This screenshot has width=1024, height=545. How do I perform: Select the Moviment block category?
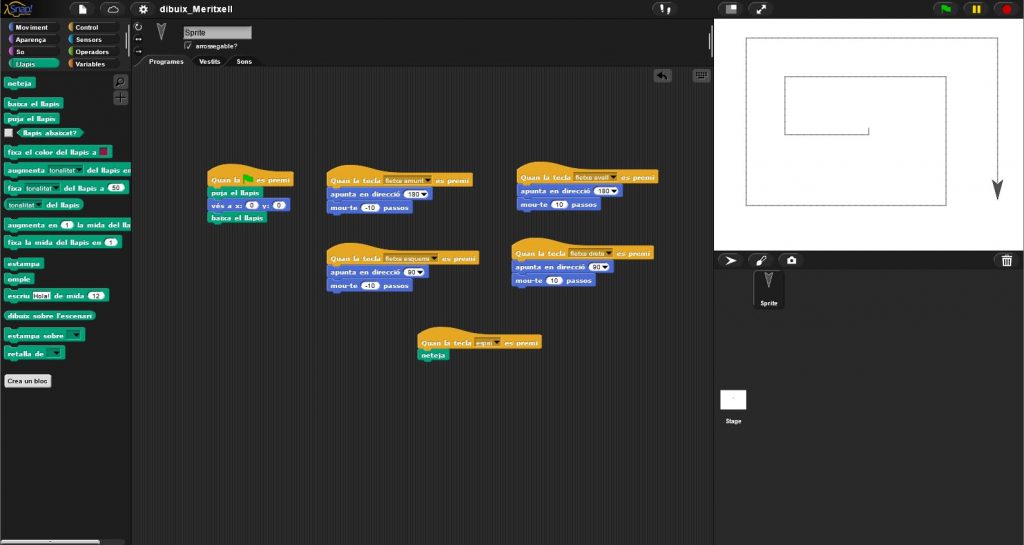[32, 27]
